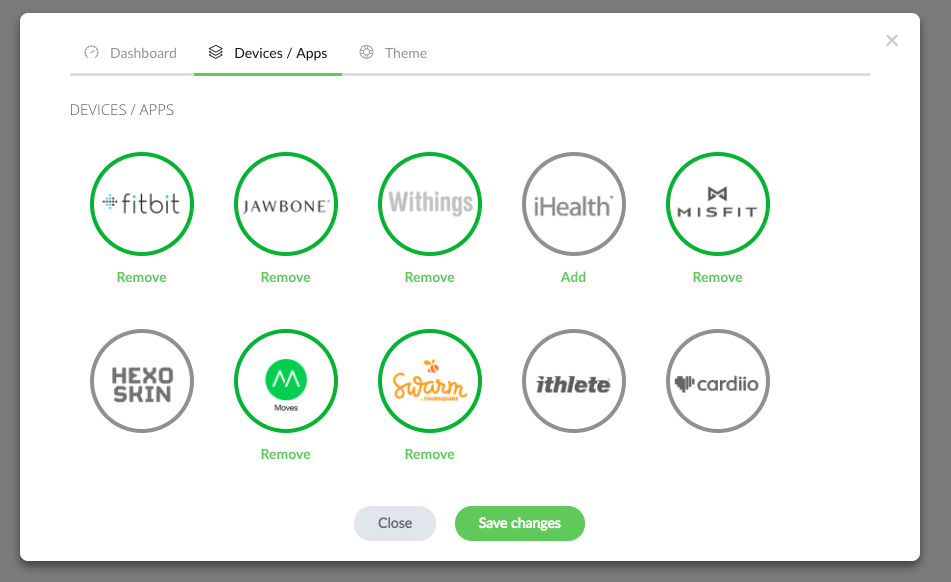Remove the Misfit device

(x=717, y=277)
